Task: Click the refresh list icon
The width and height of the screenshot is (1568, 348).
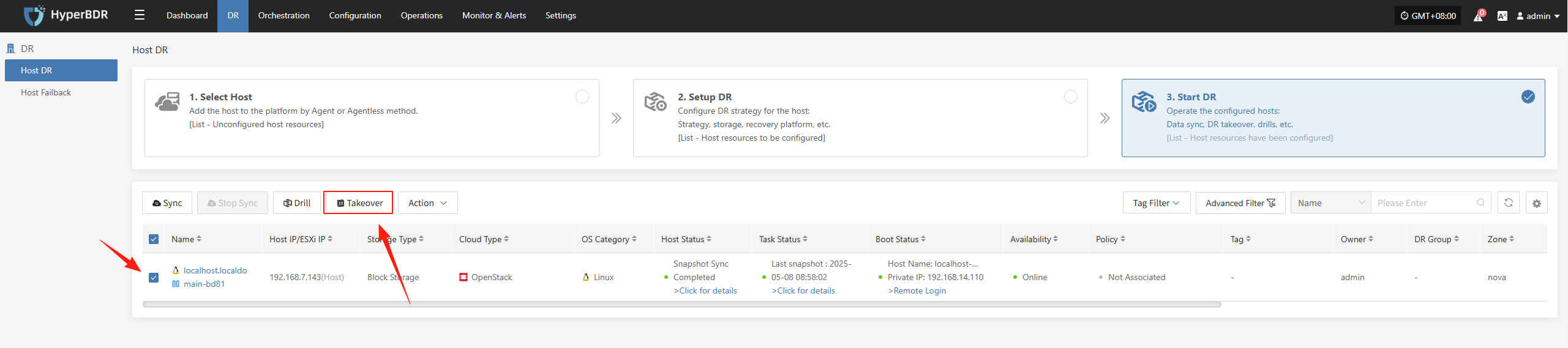Action: 1509,203
